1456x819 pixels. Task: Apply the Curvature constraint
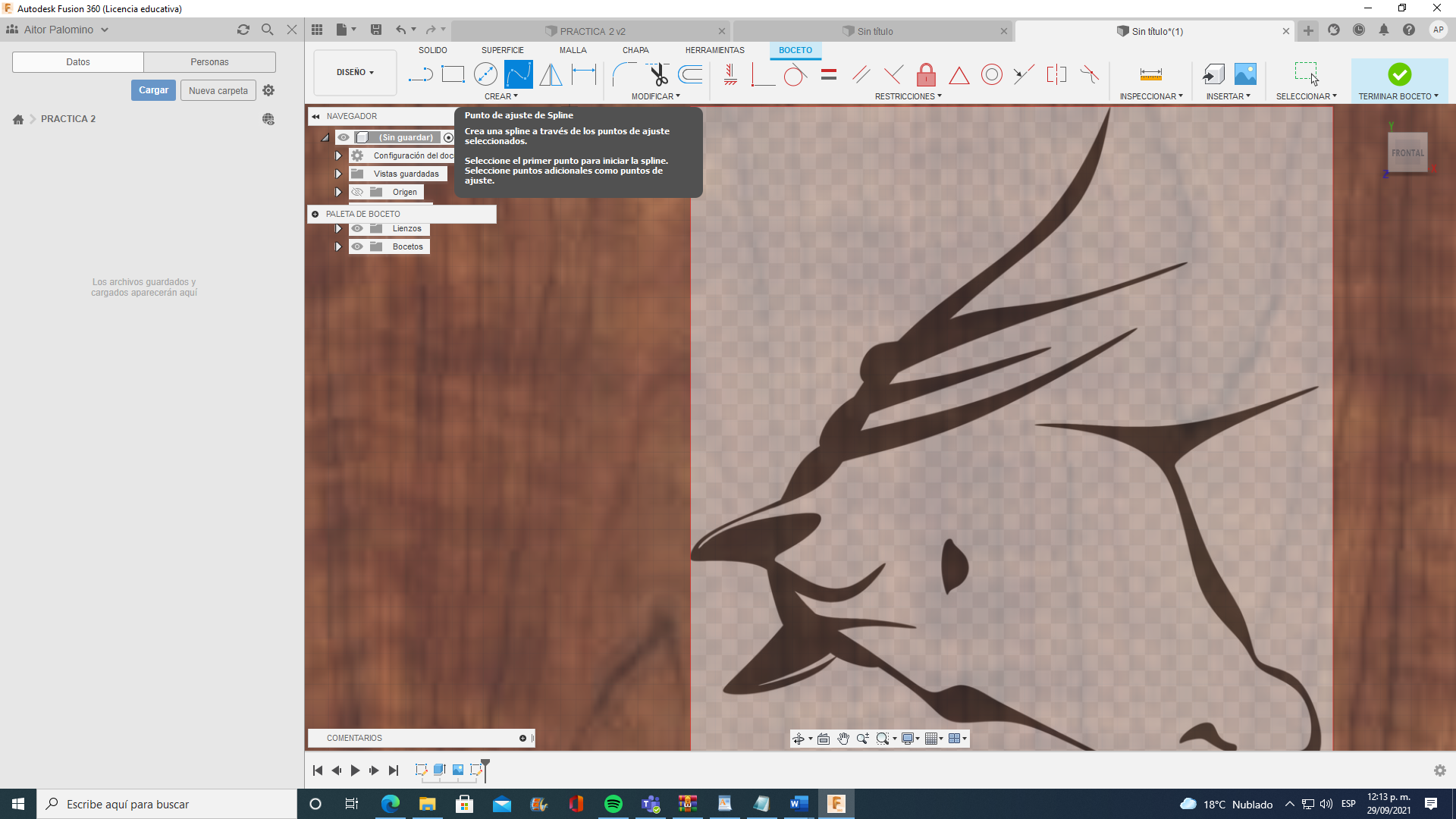[x=1089, y=74]
